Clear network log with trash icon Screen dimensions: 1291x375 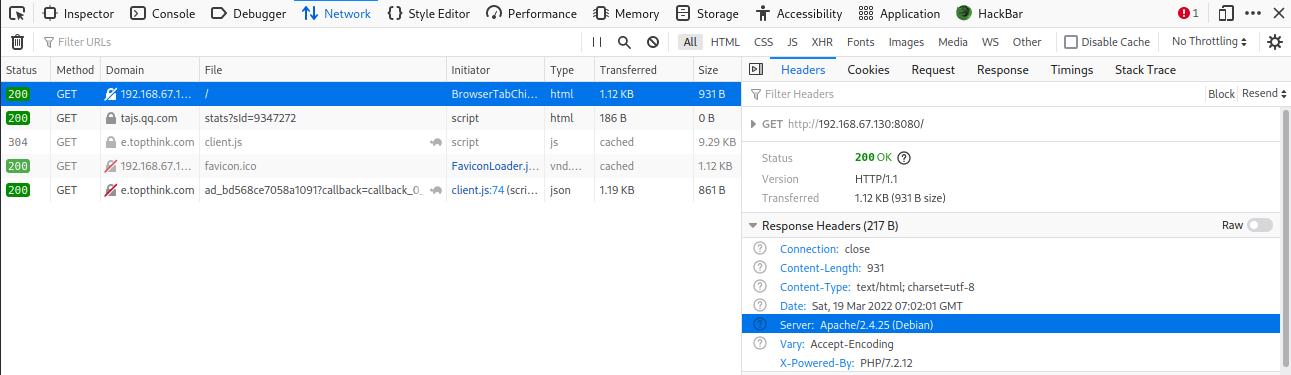point(17,42)
